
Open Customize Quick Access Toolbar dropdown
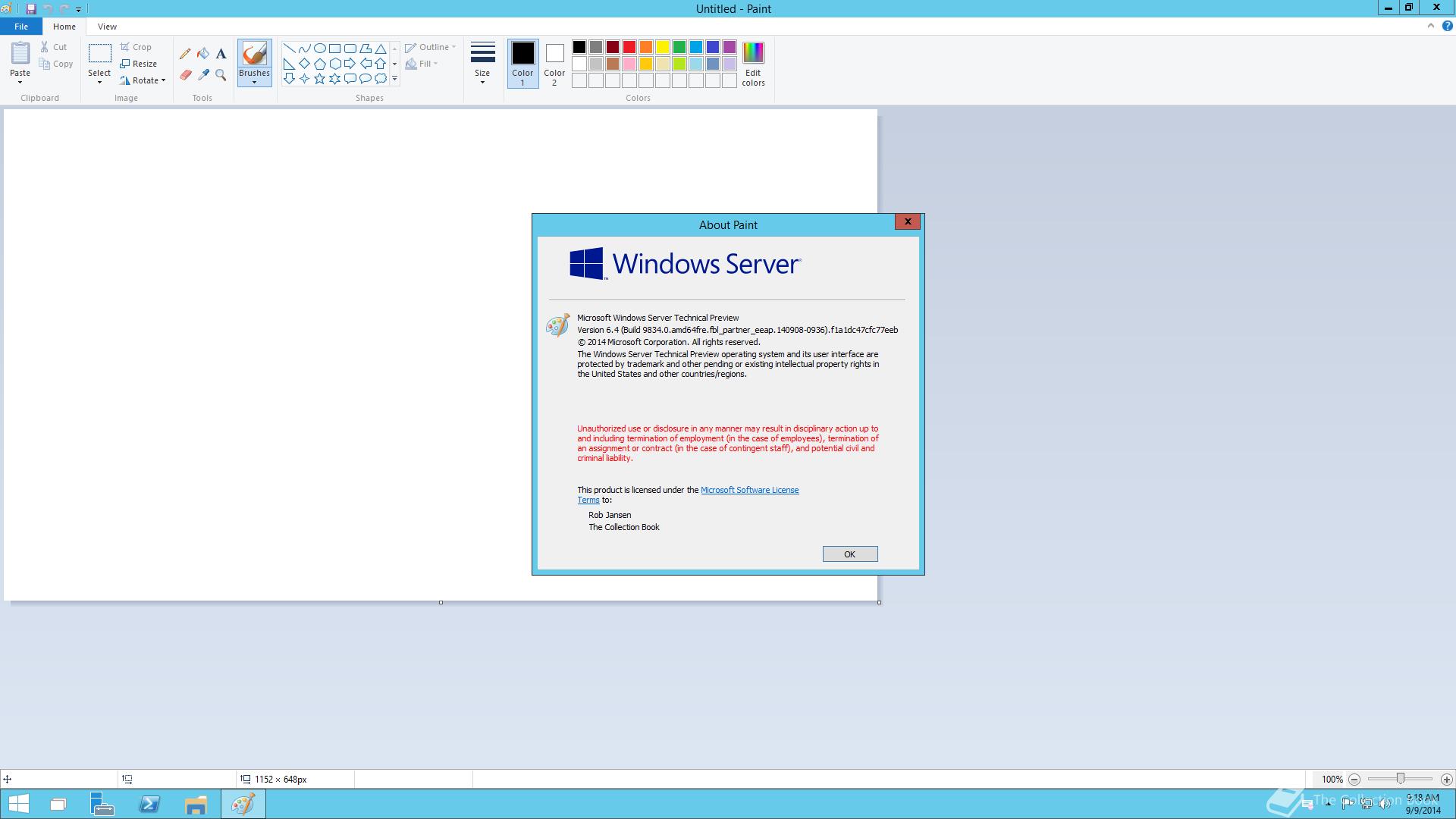click(x=78, y=9)
